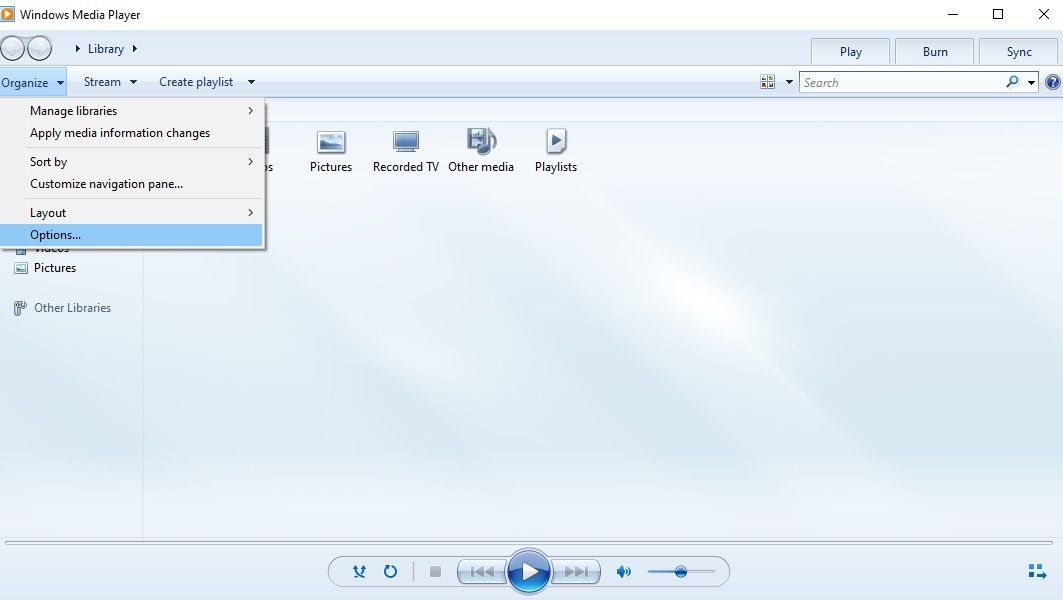Switch to the Play tab
Image resolution: width=1063 pixels, height=600 pixels.
850,52
